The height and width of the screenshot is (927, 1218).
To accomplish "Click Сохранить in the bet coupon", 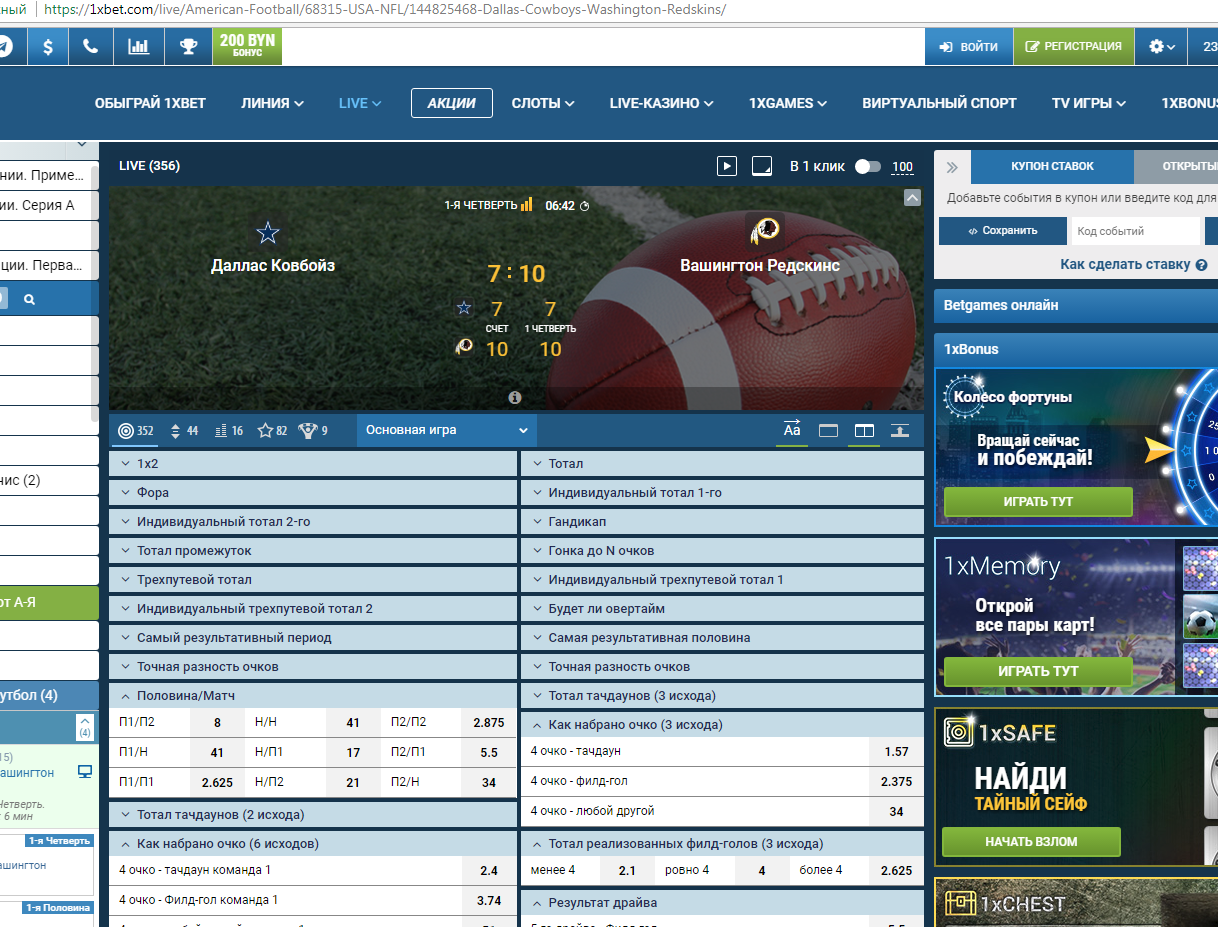I will click(1002, 231).
